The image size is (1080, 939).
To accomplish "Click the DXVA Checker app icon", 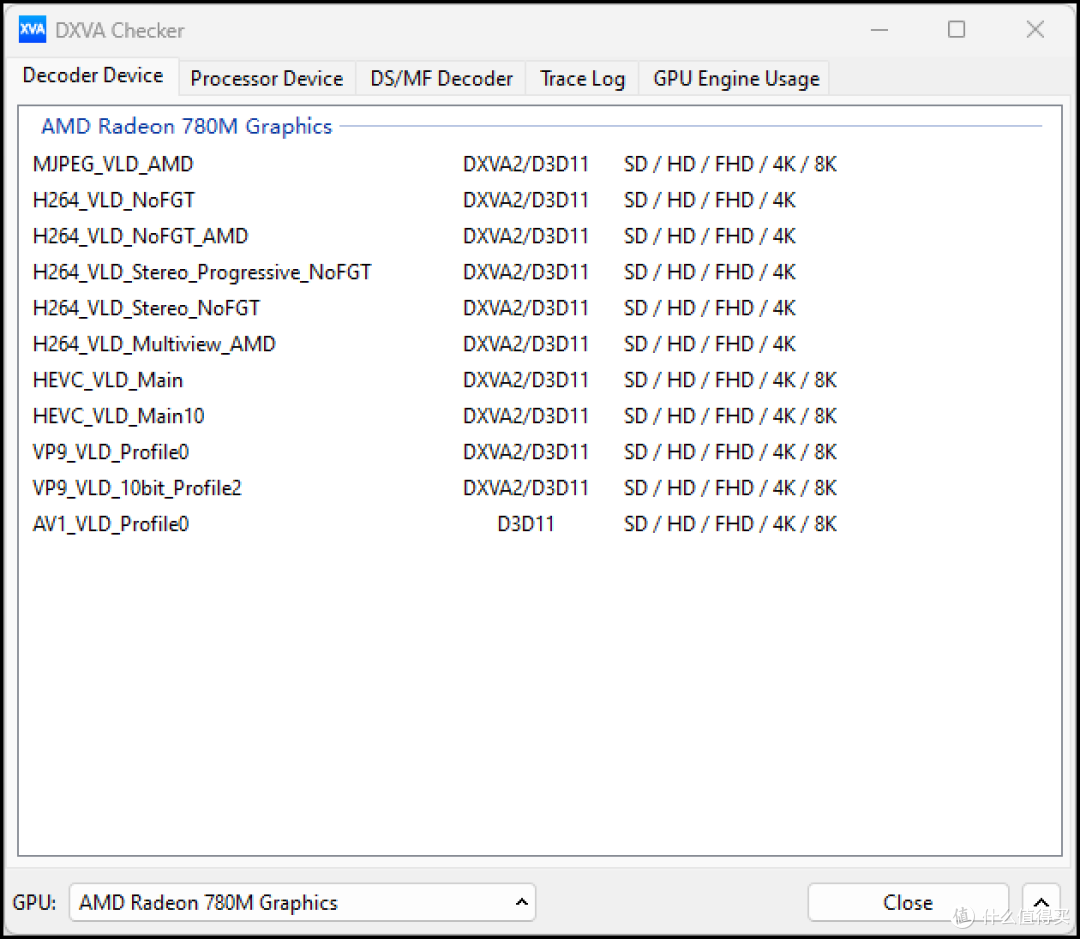I will tap(32, 30).
